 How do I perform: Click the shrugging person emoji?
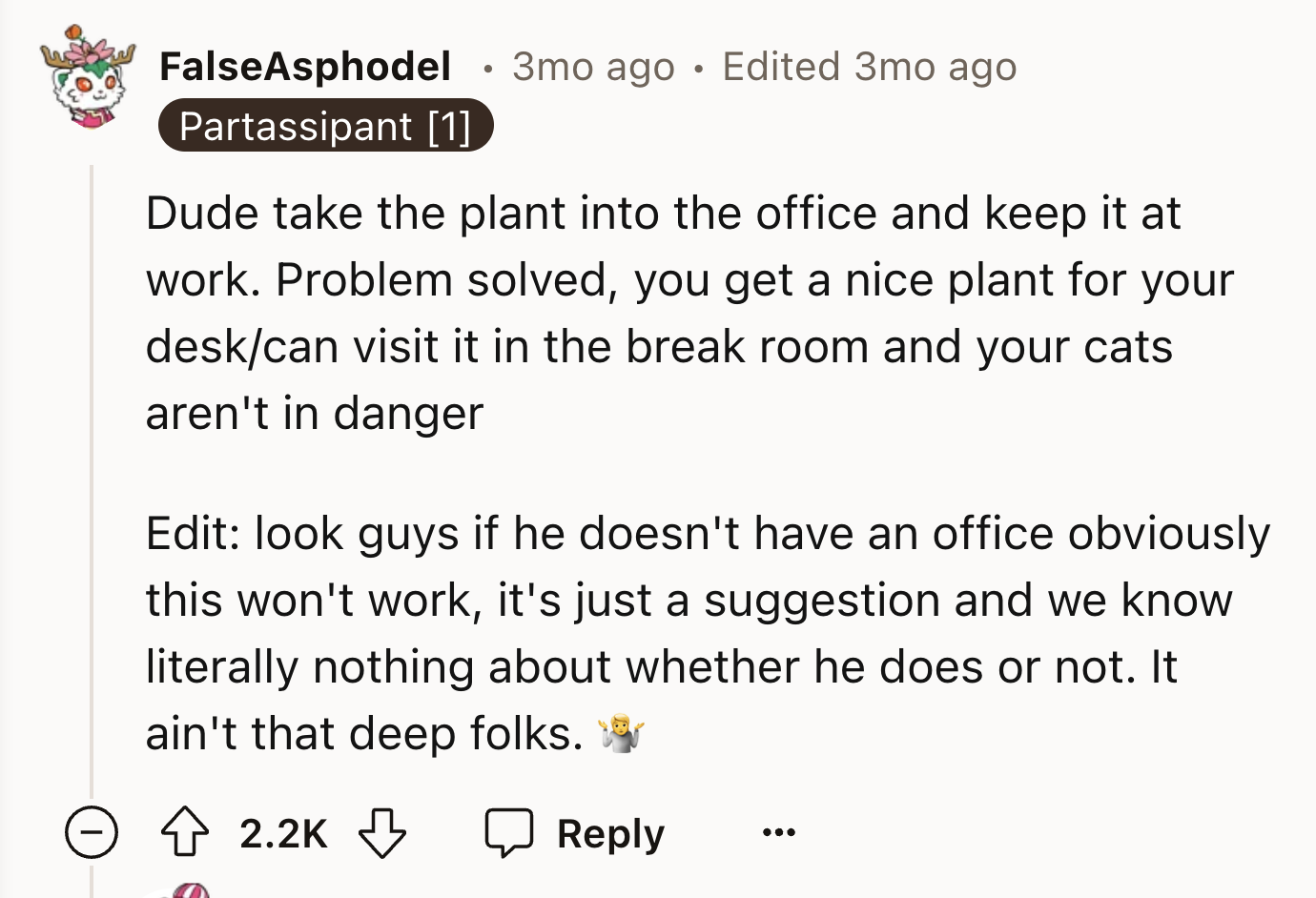tap(621, 734)
